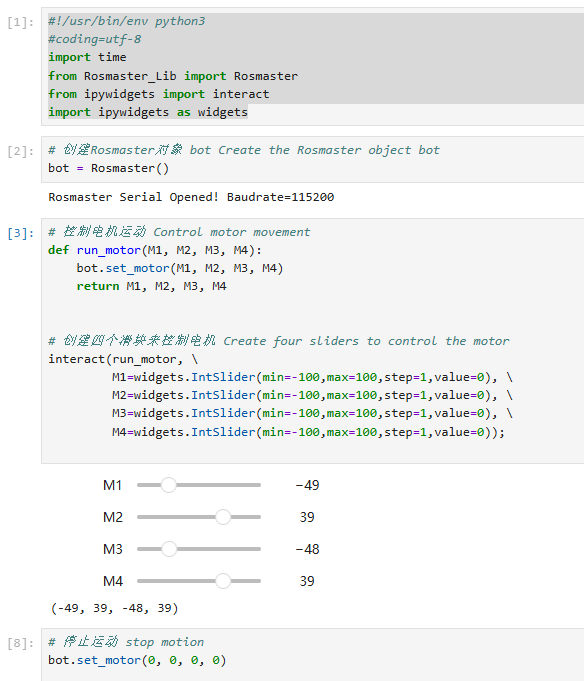
Task: Select the cell [8] prompt
Action: click(20, 643)
